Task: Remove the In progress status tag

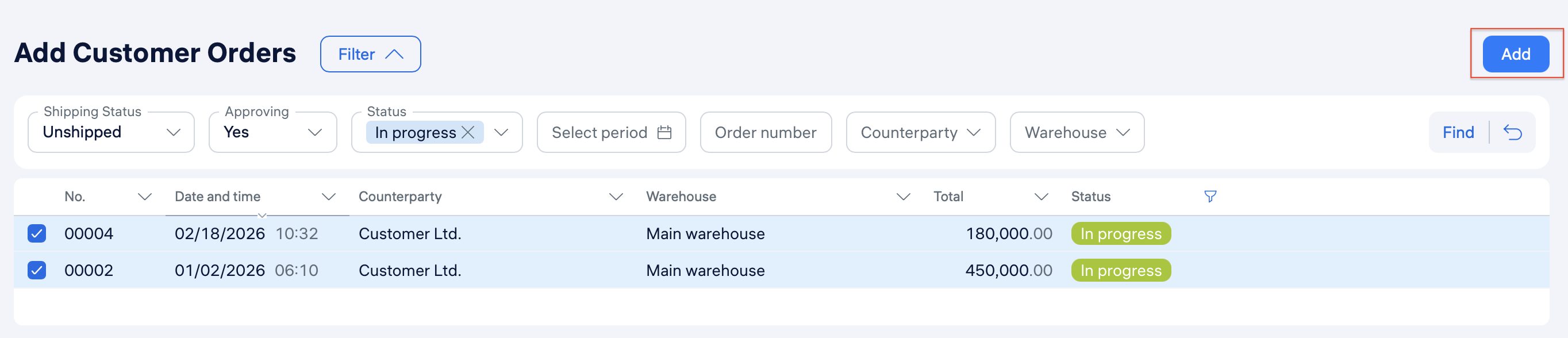Action: [468, 132]
